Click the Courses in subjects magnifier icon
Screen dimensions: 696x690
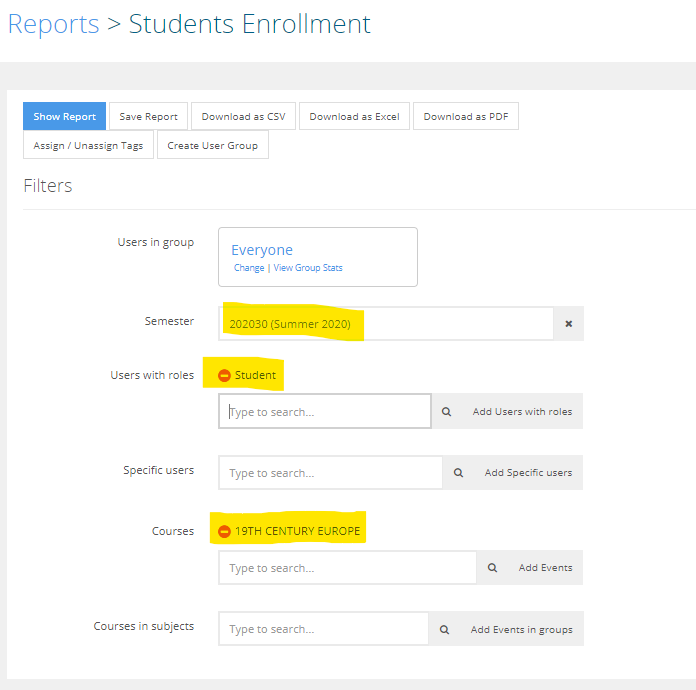(x=444, y=630)
